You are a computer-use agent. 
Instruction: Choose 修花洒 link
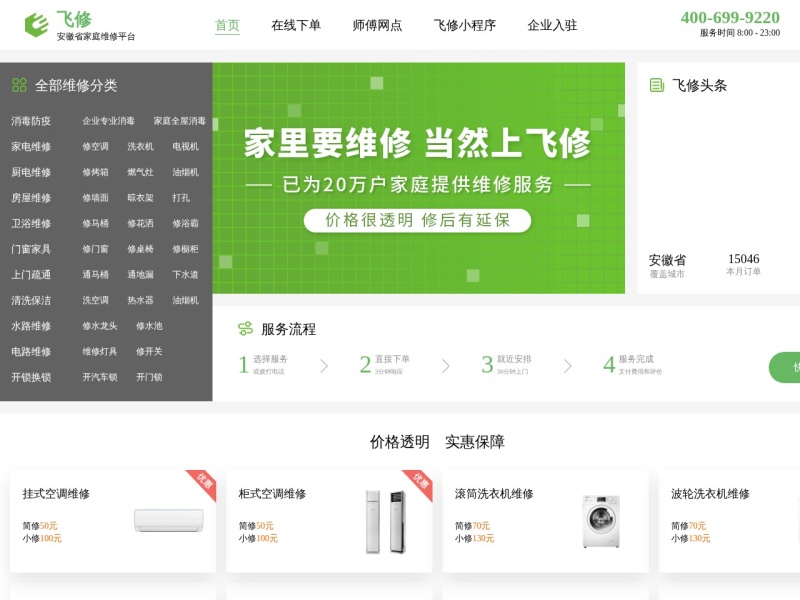click(x=140, y=223)
